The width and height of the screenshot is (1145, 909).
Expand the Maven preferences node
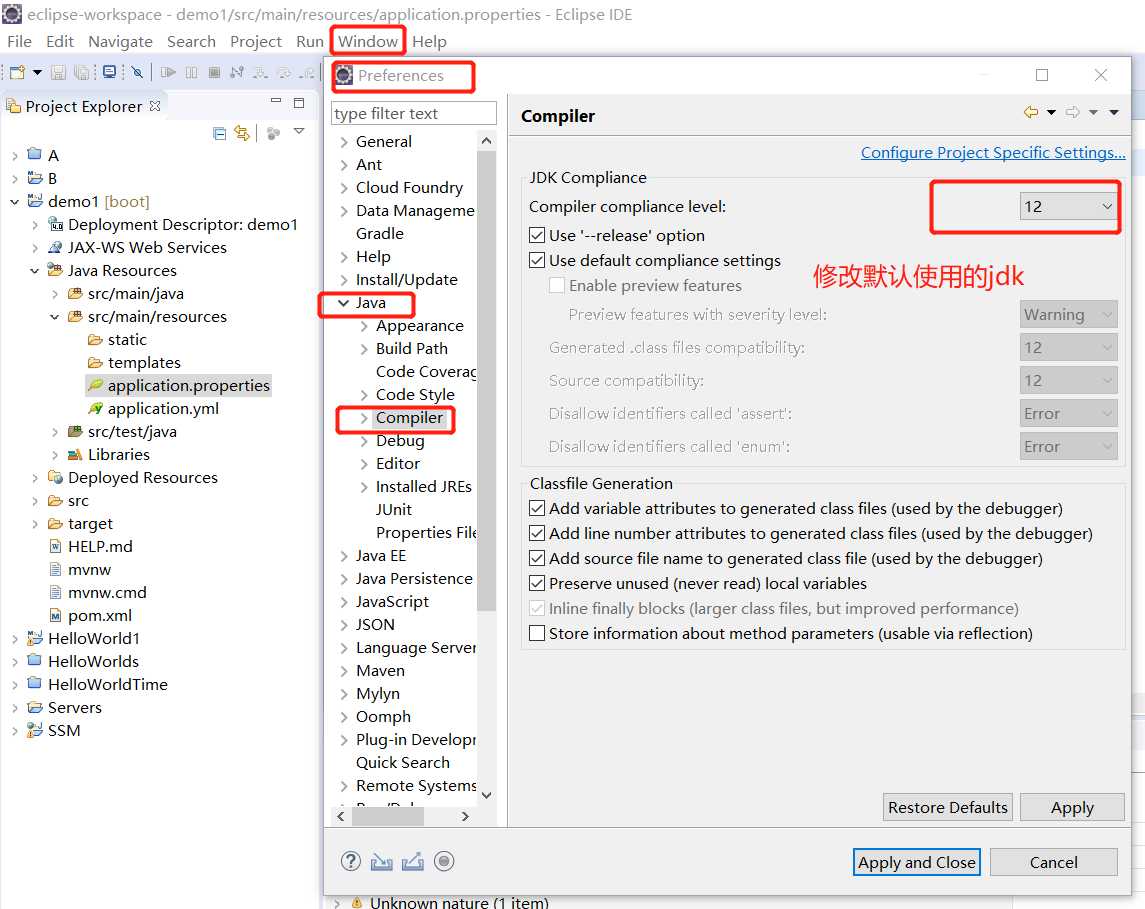tap(343, 670)
